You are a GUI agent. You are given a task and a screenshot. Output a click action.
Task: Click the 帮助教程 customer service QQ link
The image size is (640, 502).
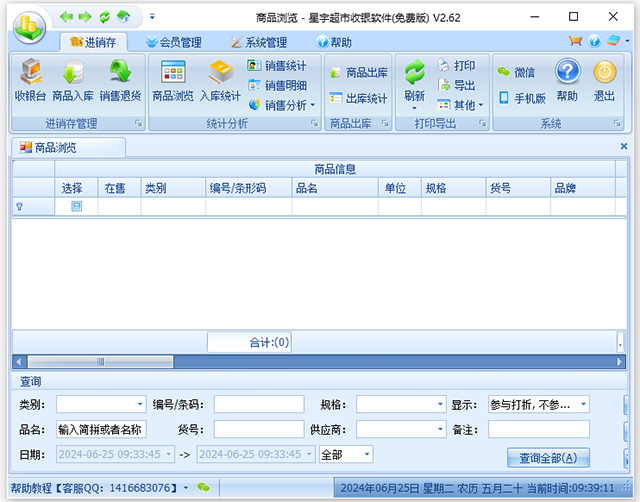[94, 488]
